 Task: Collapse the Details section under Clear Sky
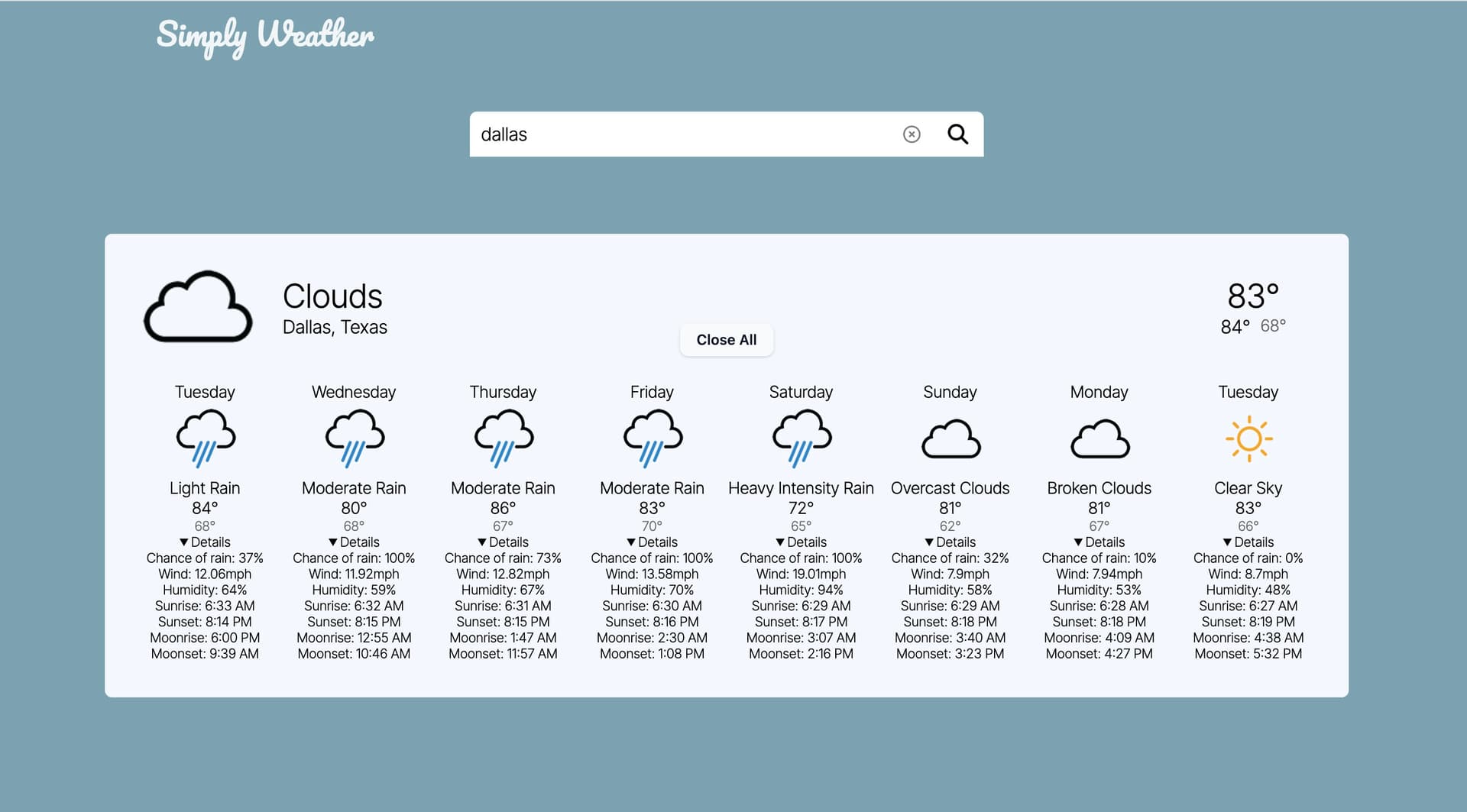1247,542
